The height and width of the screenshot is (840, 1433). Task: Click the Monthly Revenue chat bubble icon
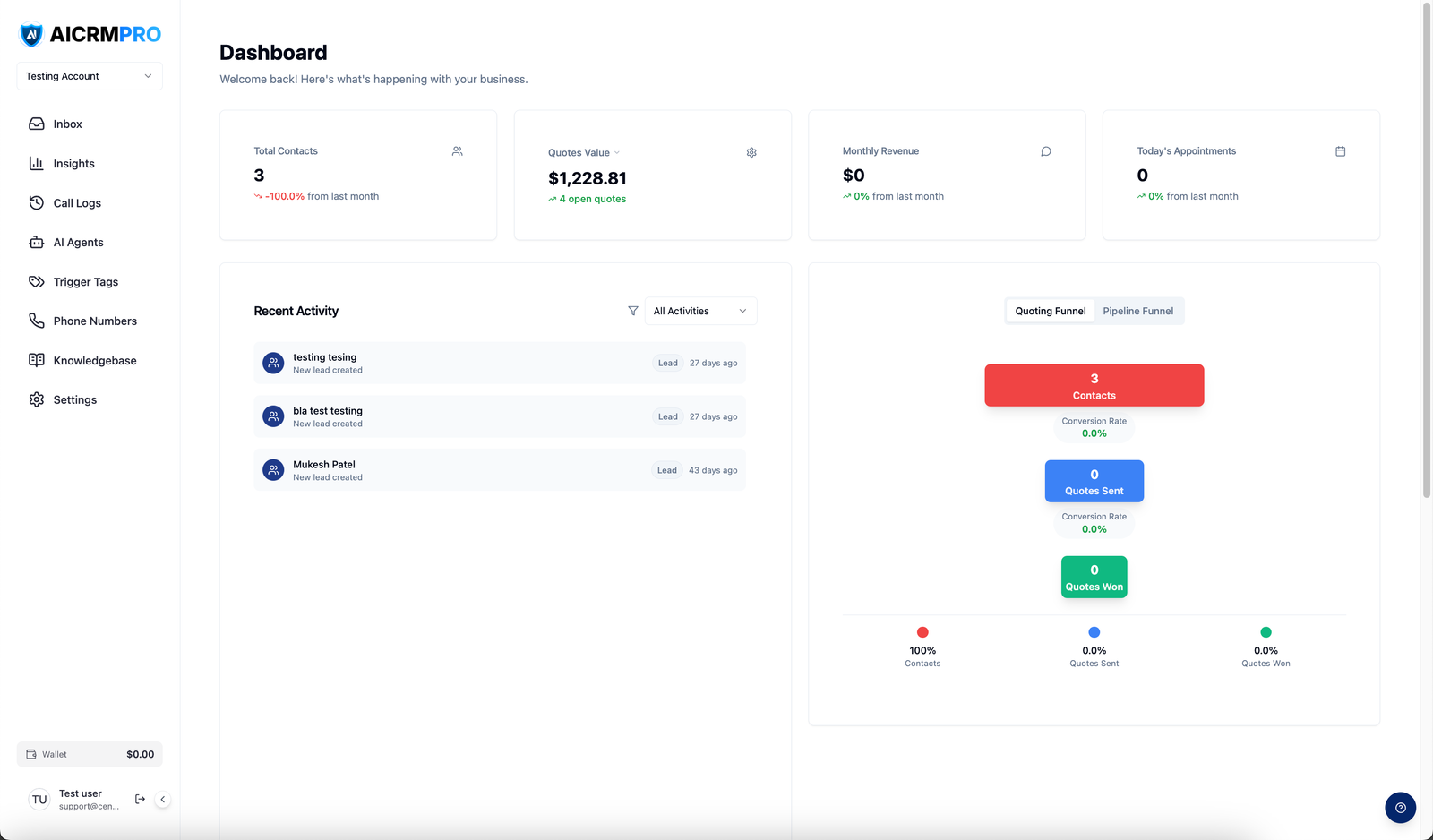[1046, 151]
